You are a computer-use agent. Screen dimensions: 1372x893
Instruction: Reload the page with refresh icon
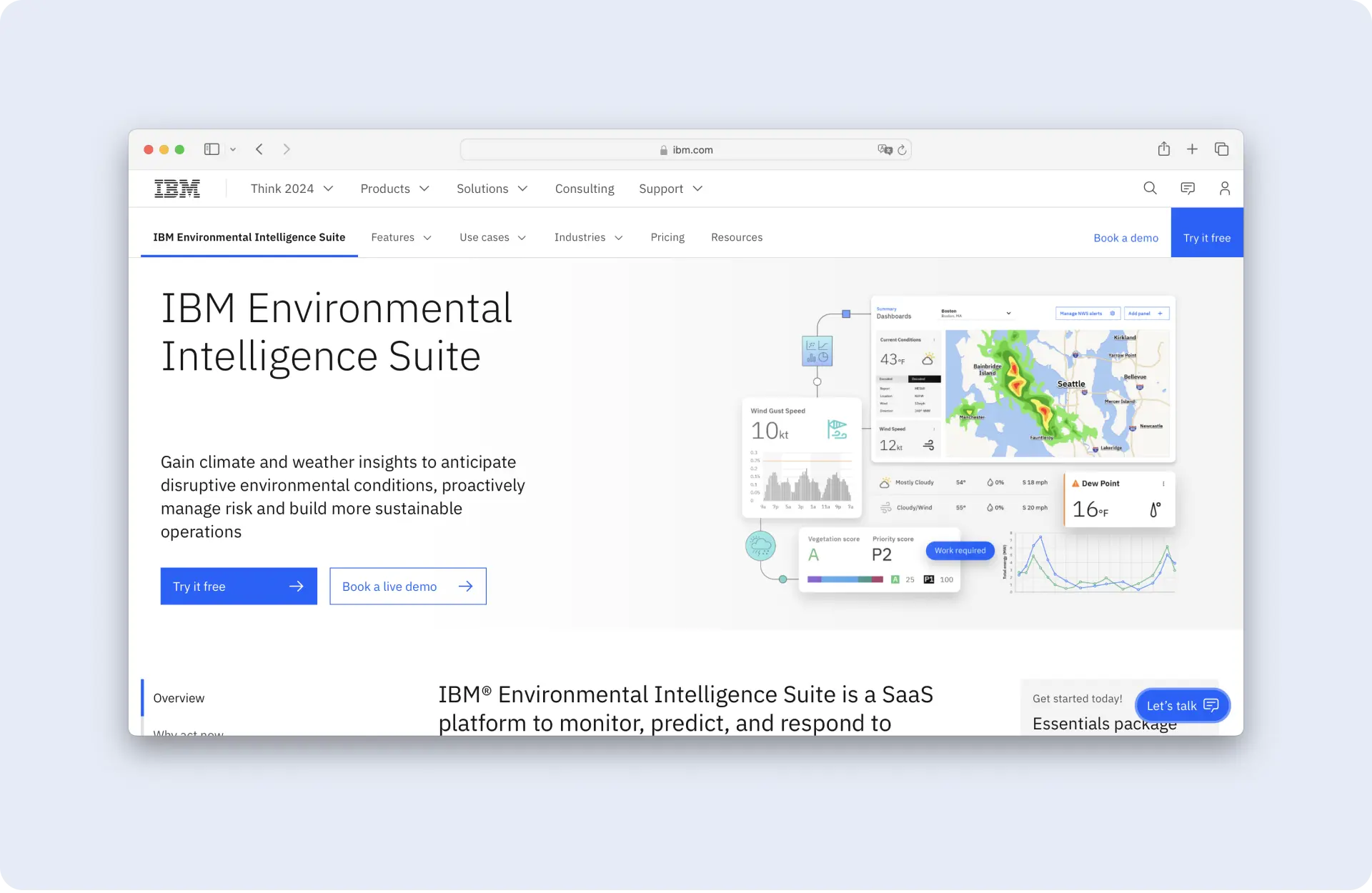tap(903, 150)
